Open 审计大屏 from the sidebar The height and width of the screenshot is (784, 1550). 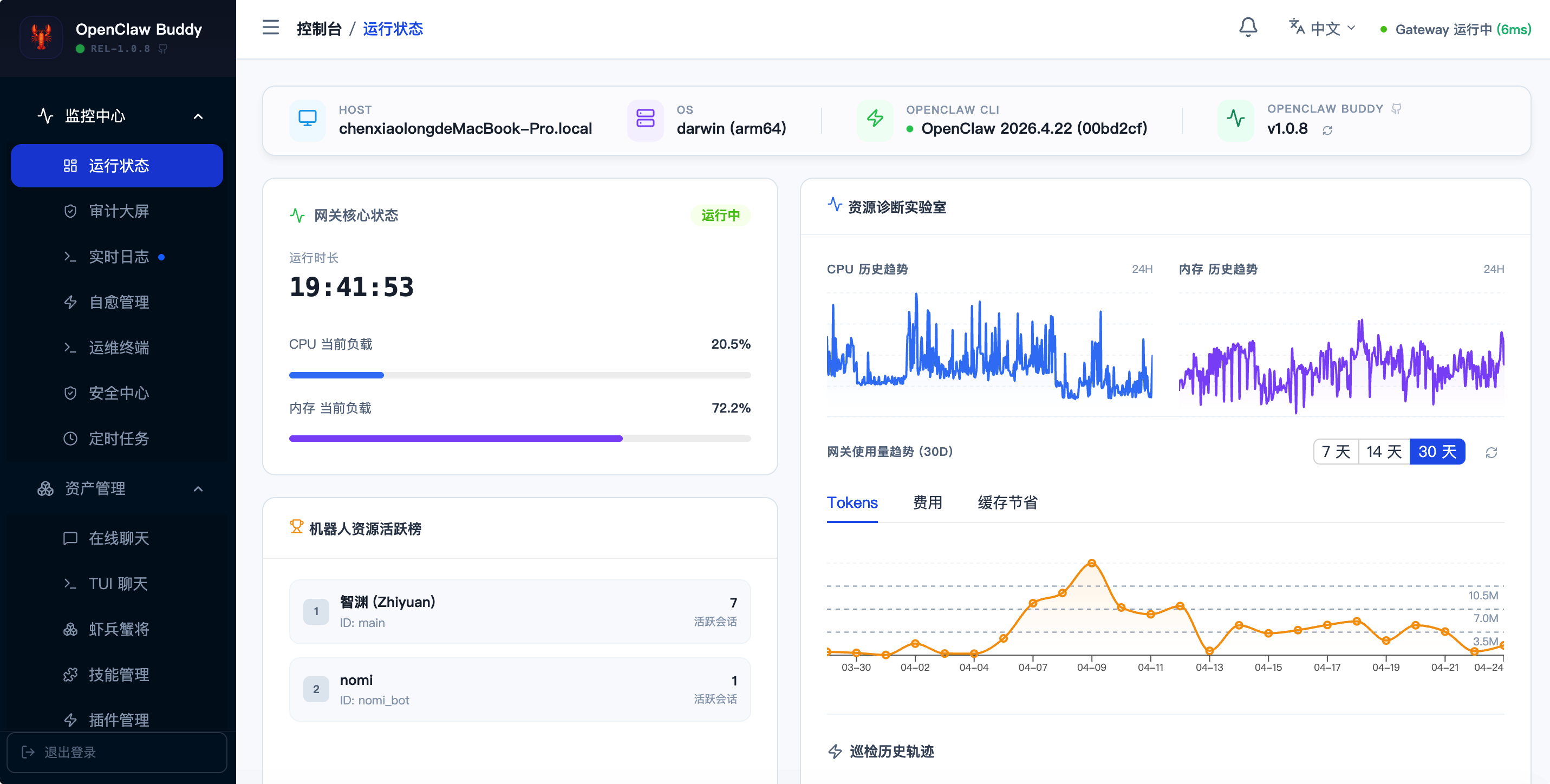click(117, 211)
